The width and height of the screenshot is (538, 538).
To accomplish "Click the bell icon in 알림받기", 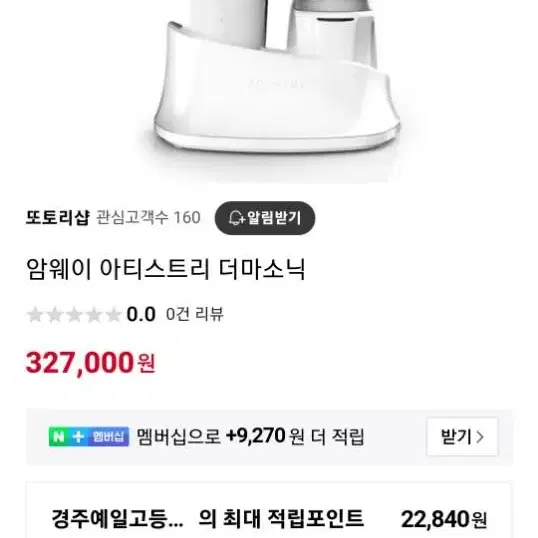I will click(236, 218).
